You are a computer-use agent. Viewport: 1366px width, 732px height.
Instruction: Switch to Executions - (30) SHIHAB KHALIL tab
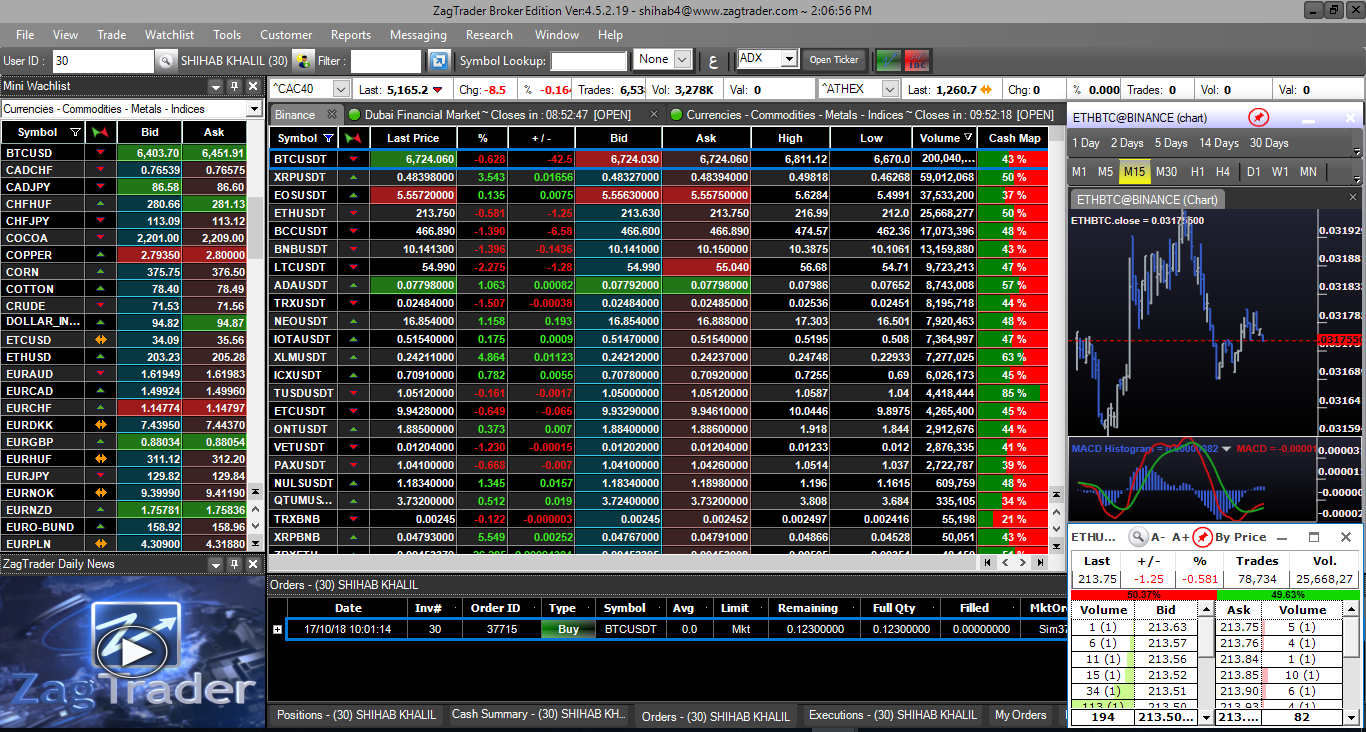point(892,715)
